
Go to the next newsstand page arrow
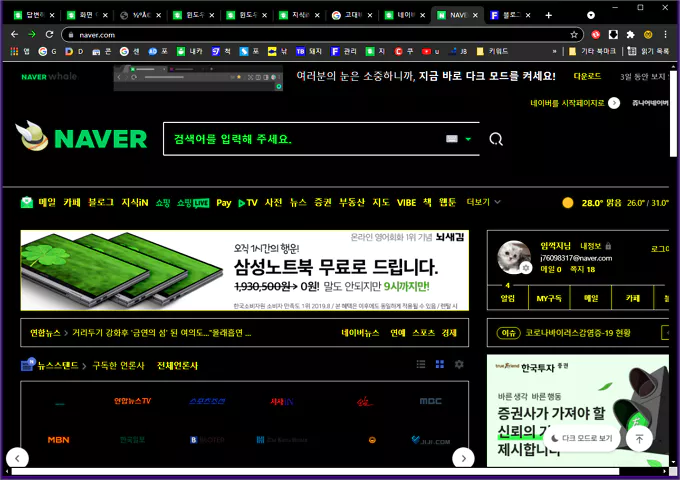point(464,458)
